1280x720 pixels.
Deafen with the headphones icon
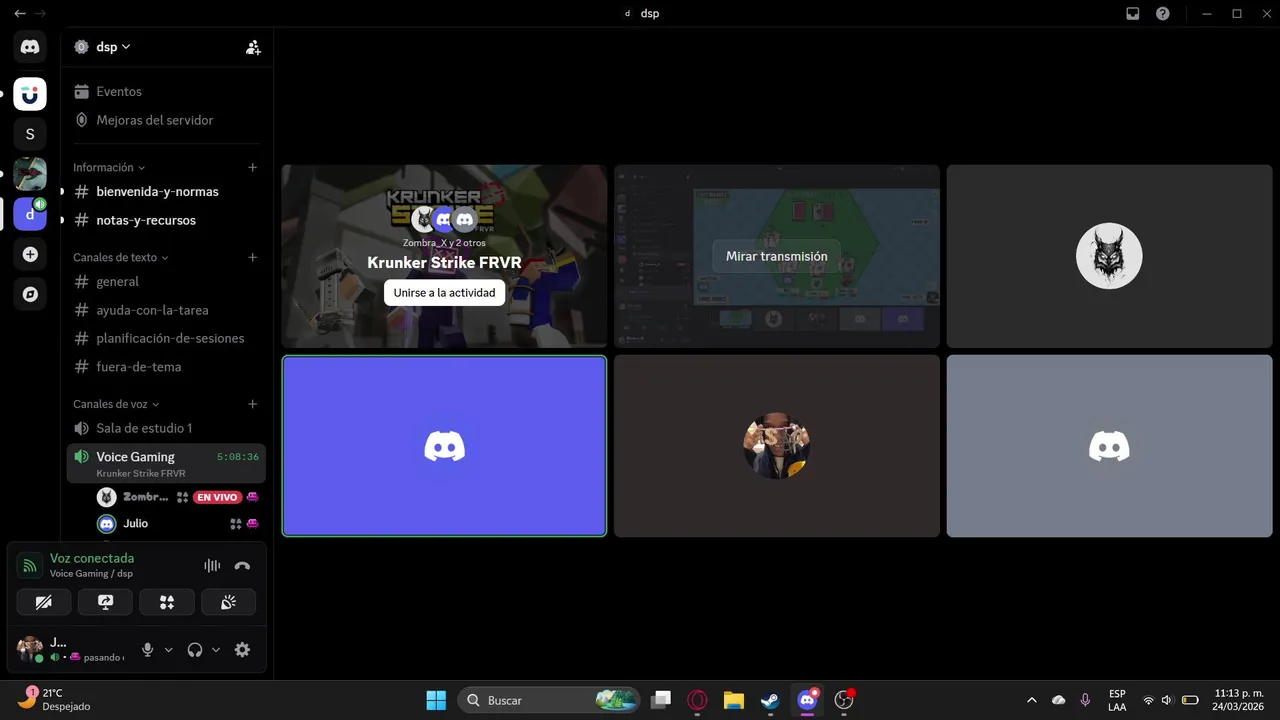pyautogui.click(x=195, y=650)
